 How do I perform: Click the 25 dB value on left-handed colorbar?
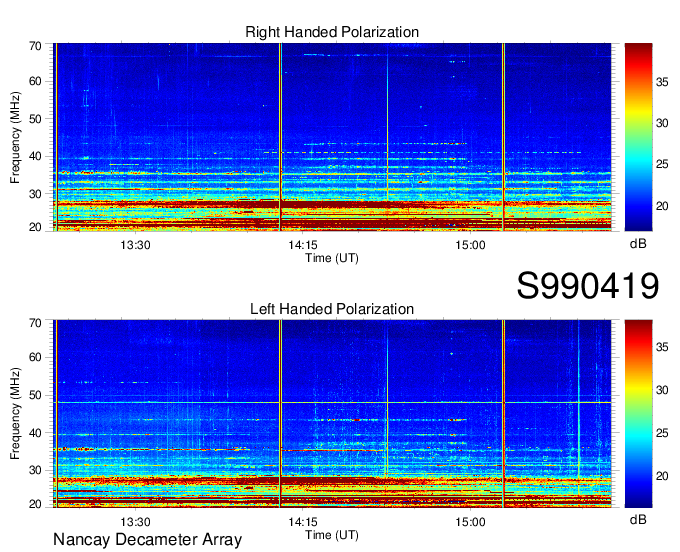(x=662, y=433)
